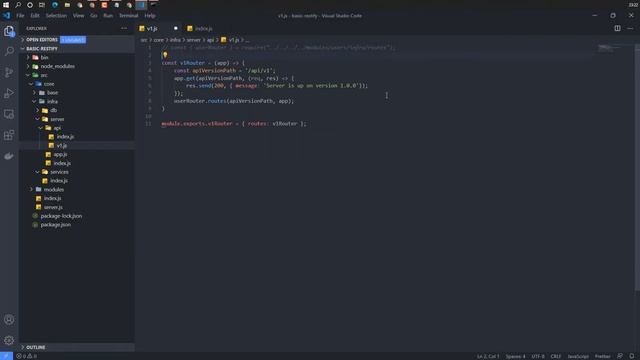Click the Ln 2, Col 1 cursor position
This screenshot has width=640, height=360.
(488, 356)
